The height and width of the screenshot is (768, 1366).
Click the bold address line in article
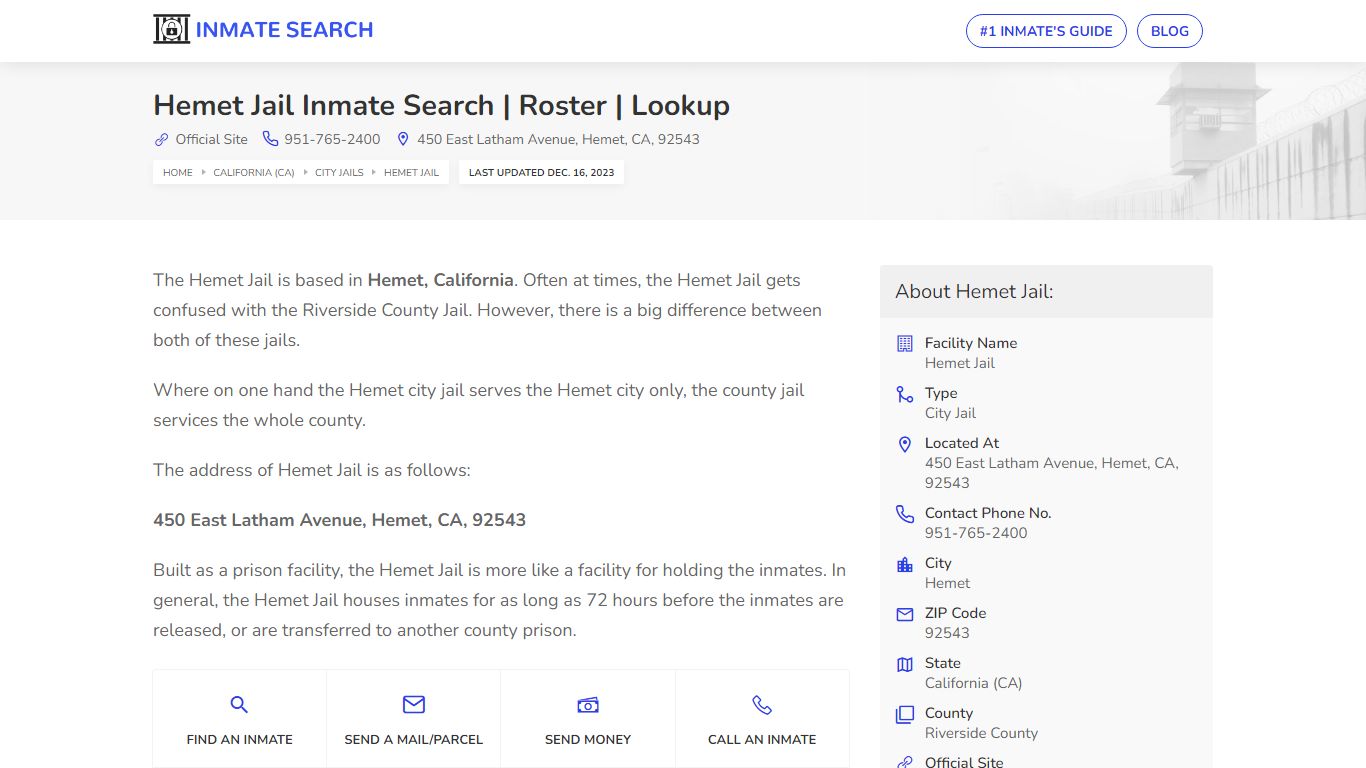tap(339, 520)
